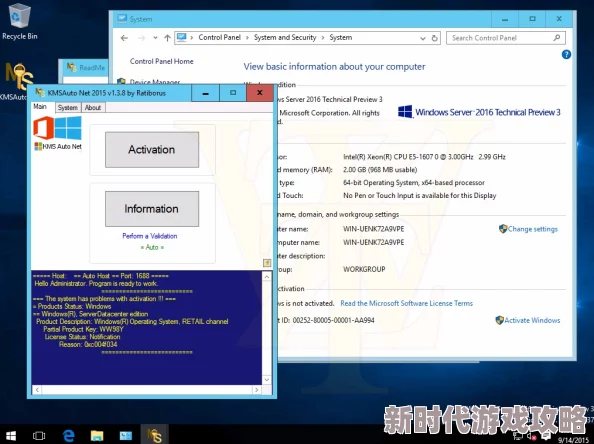This screenshot has height=444, width=594.
Task: Switch to the System tab in KMSAuto
Action: tap(68, 108)
